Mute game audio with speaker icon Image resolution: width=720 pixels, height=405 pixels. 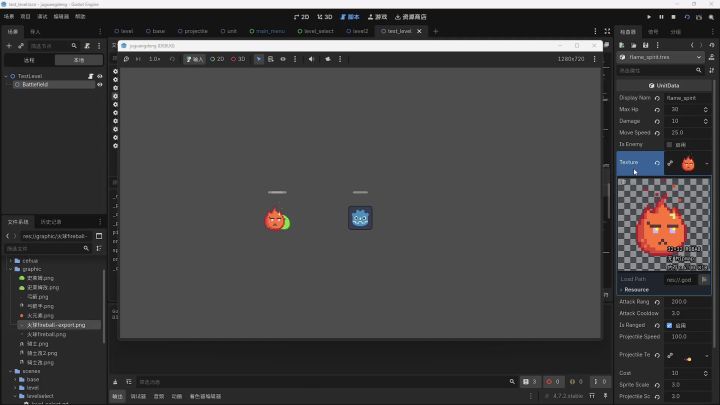(311, 59)
